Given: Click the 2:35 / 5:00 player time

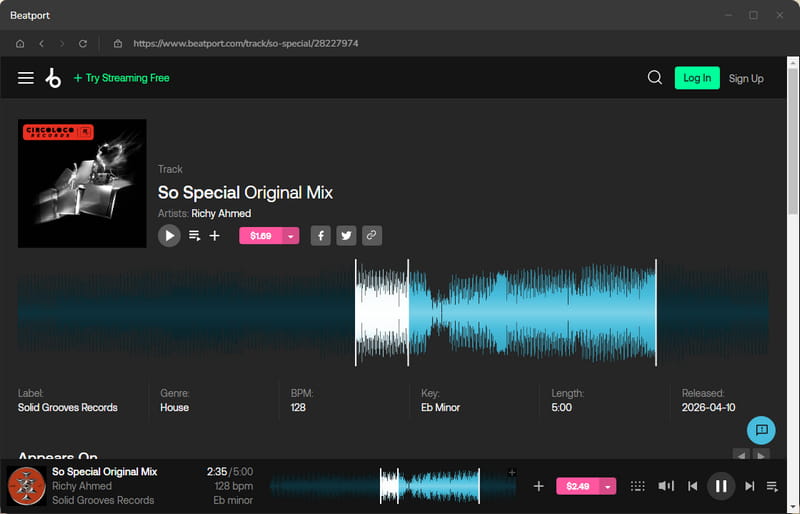Looking at the screenshot, I should click(x=230, y=472).
